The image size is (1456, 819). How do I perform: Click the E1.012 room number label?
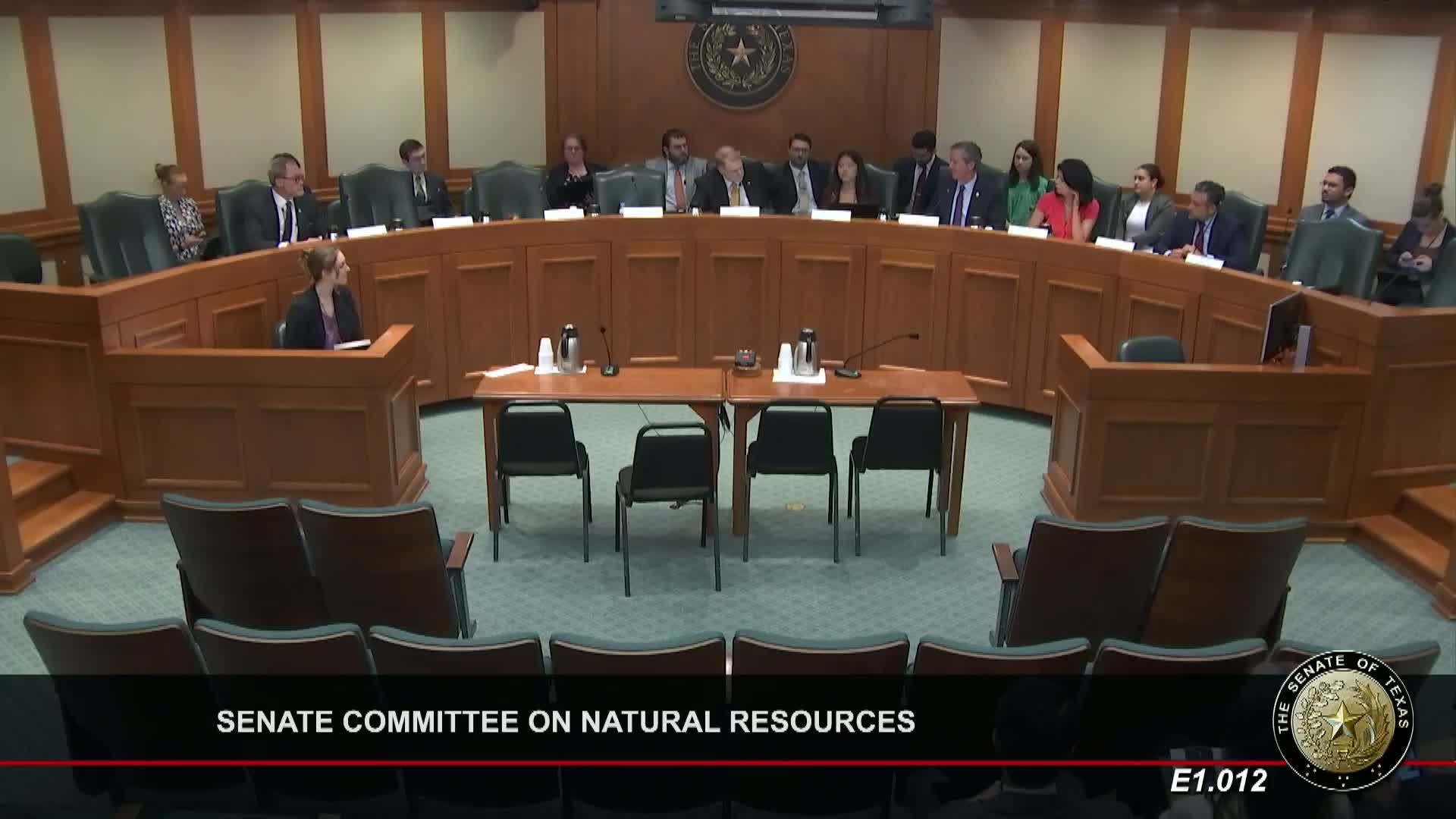[x=1219, y=781]
